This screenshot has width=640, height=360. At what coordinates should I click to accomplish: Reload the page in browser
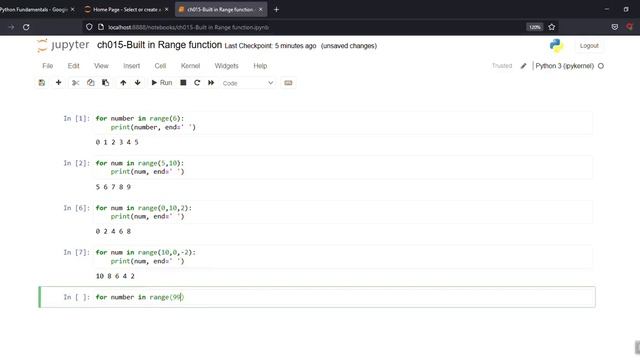tap(26, 27)
